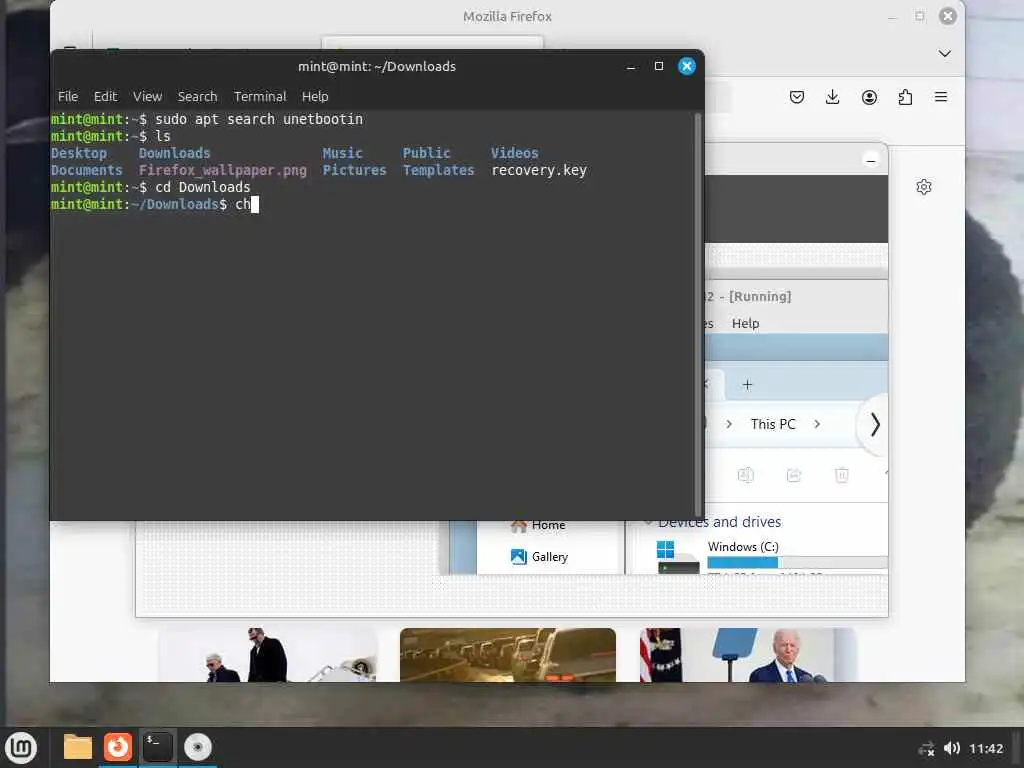Image resolution: width=1024 pixels, height=768 pixels.
Task: Click Firefox Save to Pocket icon
Action: pos(797,97)
